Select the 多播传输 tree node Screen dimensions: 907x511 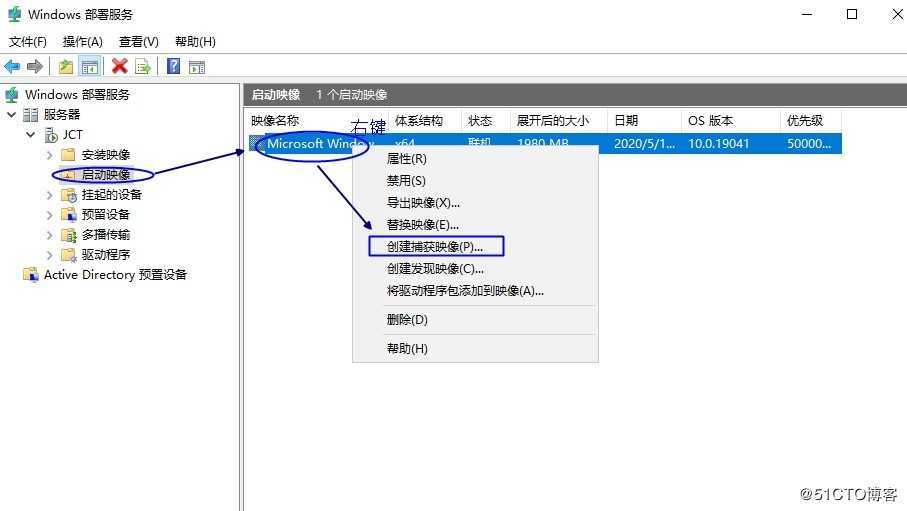pos(106,234)
